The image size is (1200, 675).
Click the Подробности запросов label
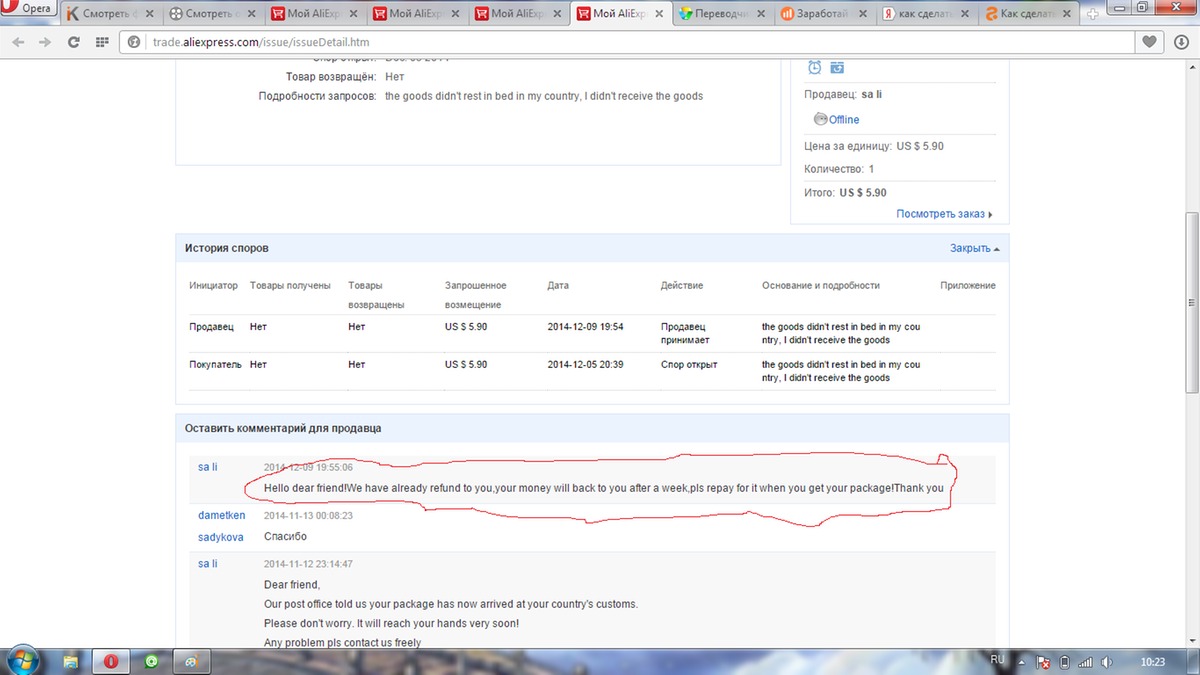[317, 96]
